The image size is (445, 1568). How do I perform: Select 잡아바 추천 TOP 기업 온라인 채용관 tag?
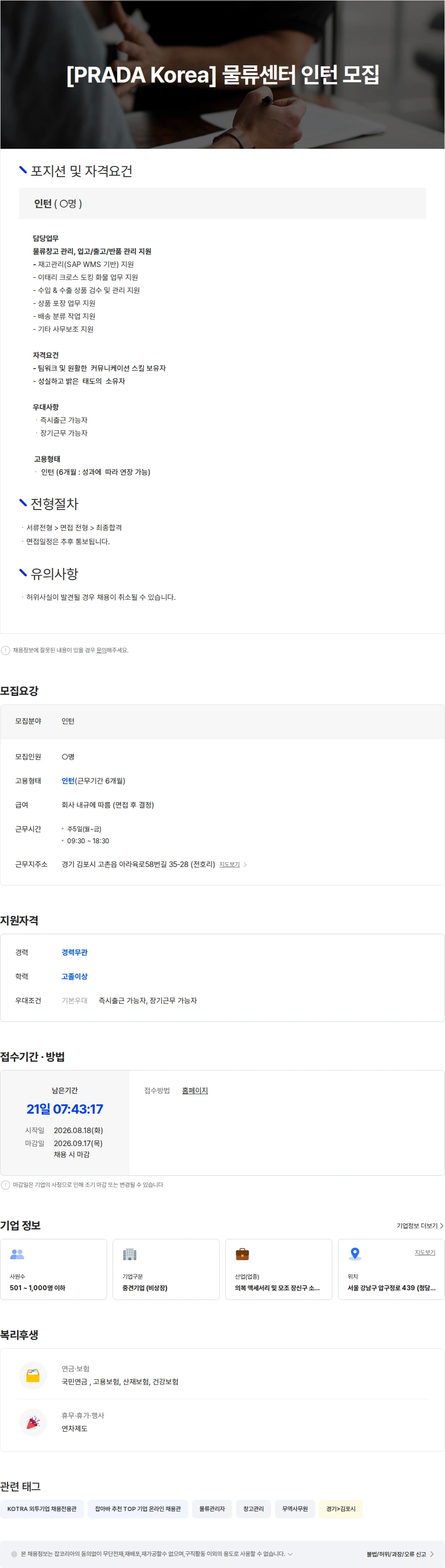click(138, 1508)
